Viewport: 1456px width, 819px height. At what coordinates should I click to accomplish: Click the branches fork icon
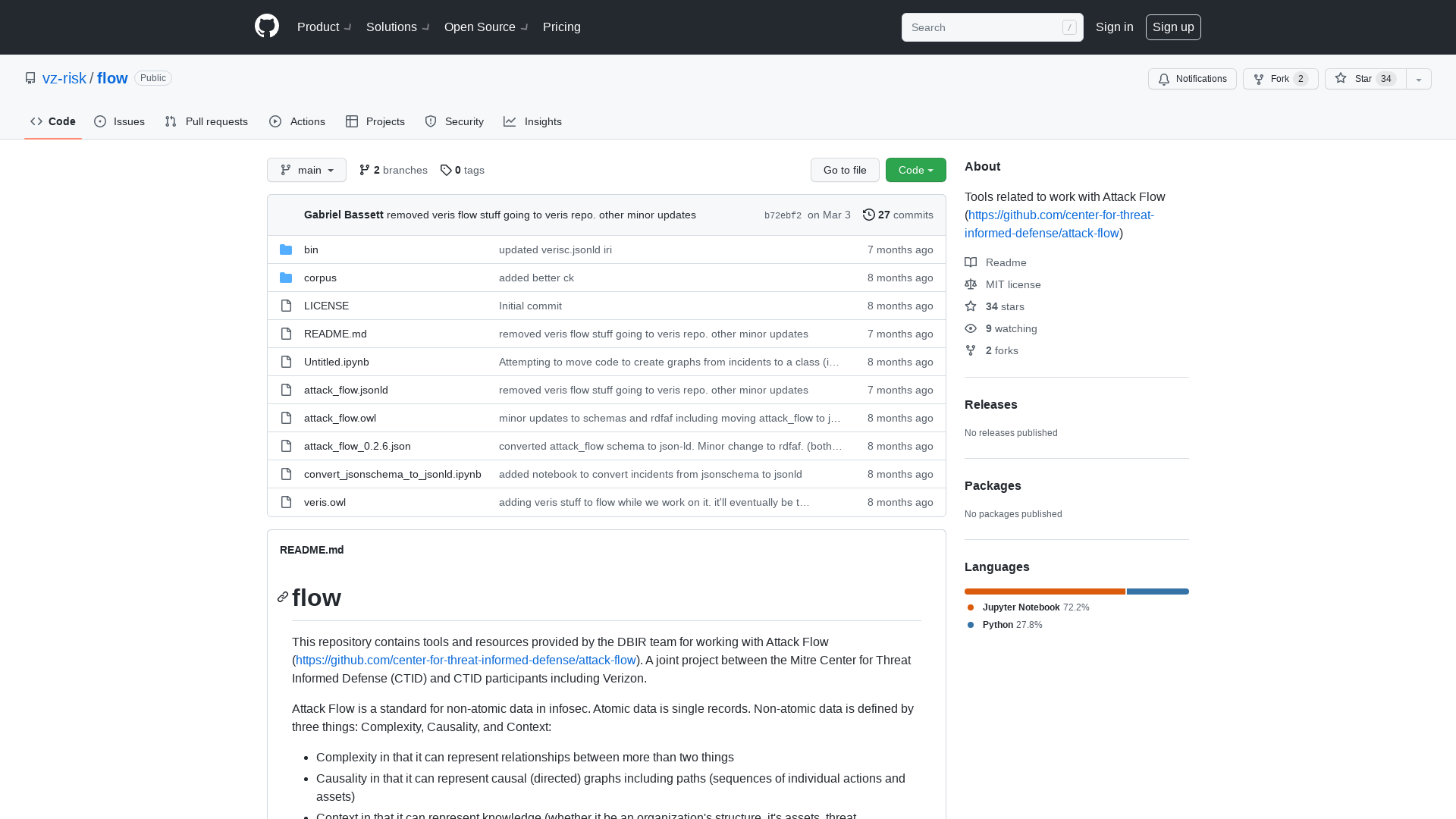(365, 170)
